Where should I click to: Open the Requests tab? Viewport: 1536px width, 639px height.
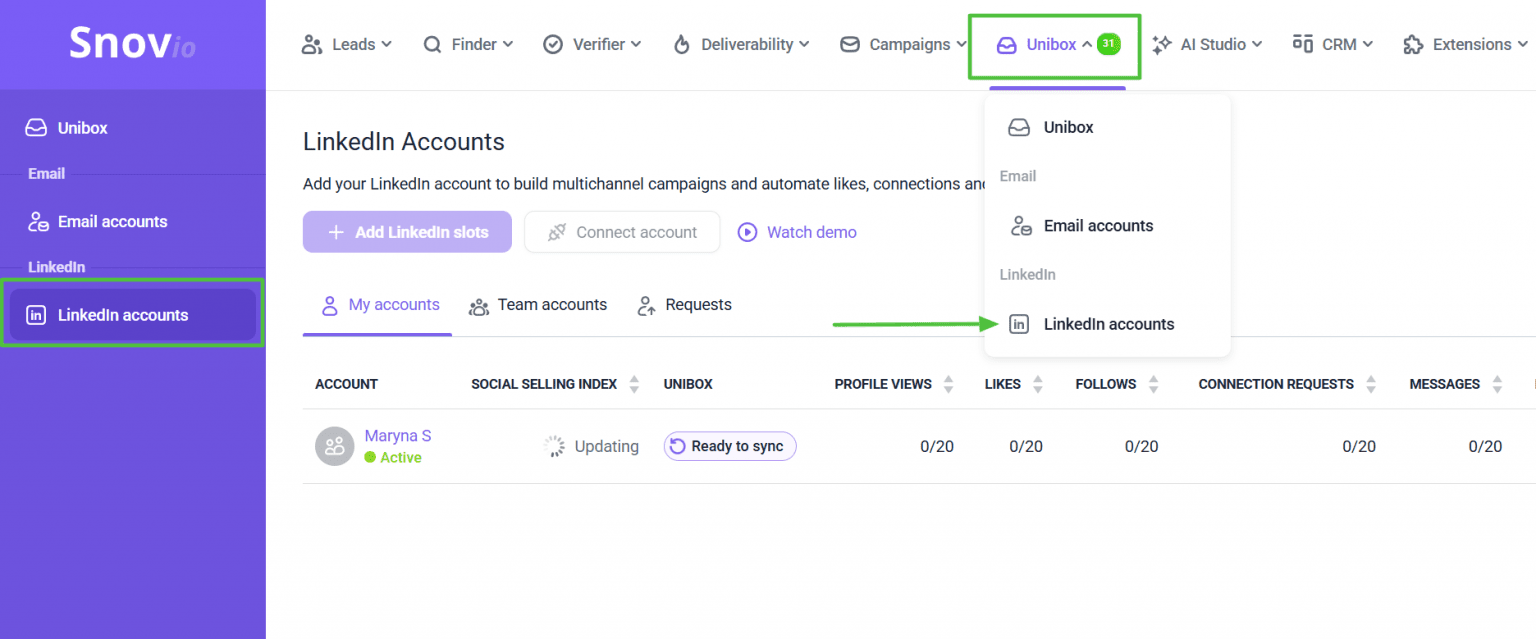point(685,305)
